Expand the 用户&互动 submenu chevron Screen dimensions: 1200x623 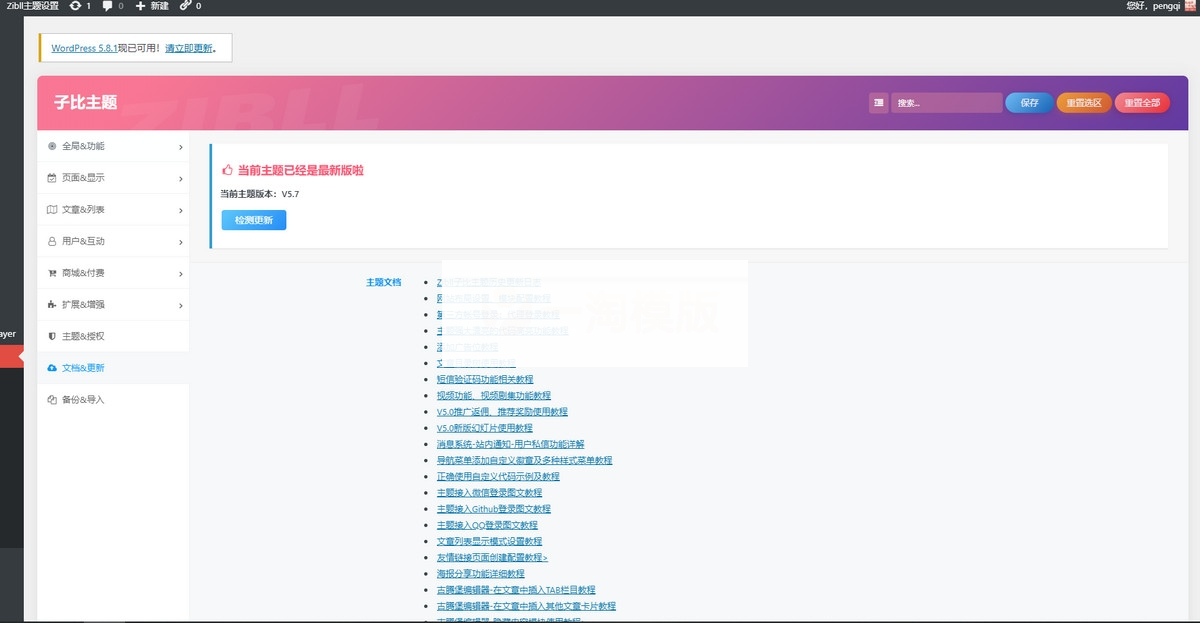coord(182,241)
